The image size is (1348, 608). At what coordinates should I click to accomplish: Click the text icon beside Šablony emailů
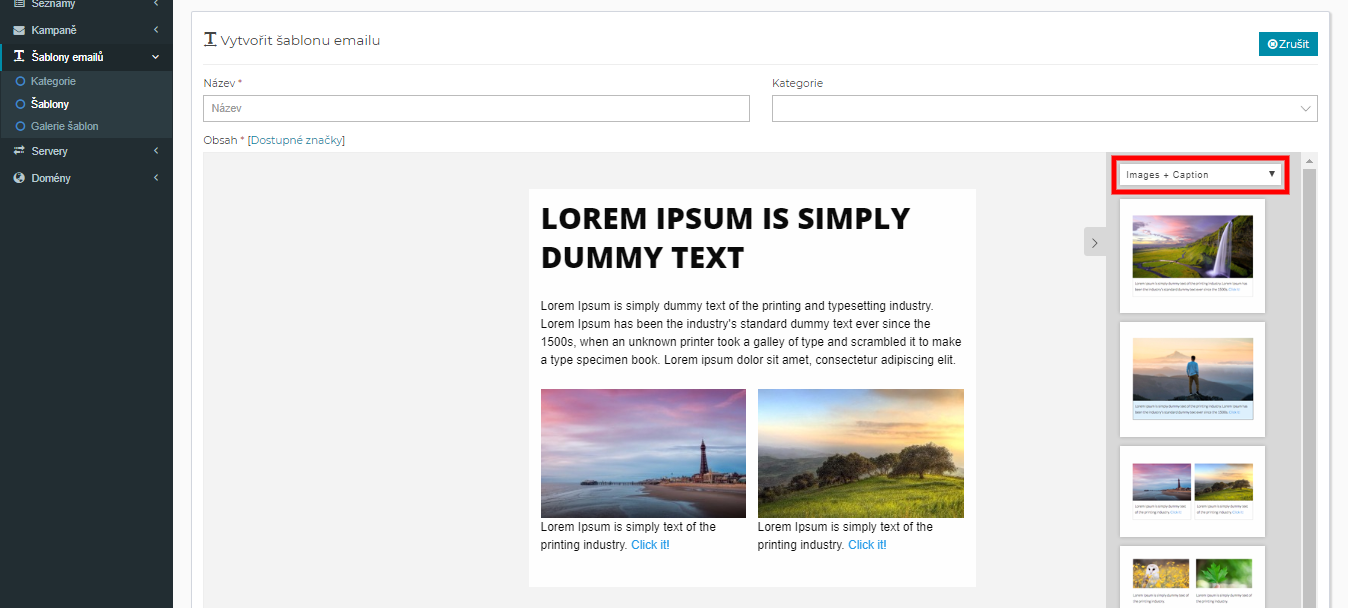19,57
